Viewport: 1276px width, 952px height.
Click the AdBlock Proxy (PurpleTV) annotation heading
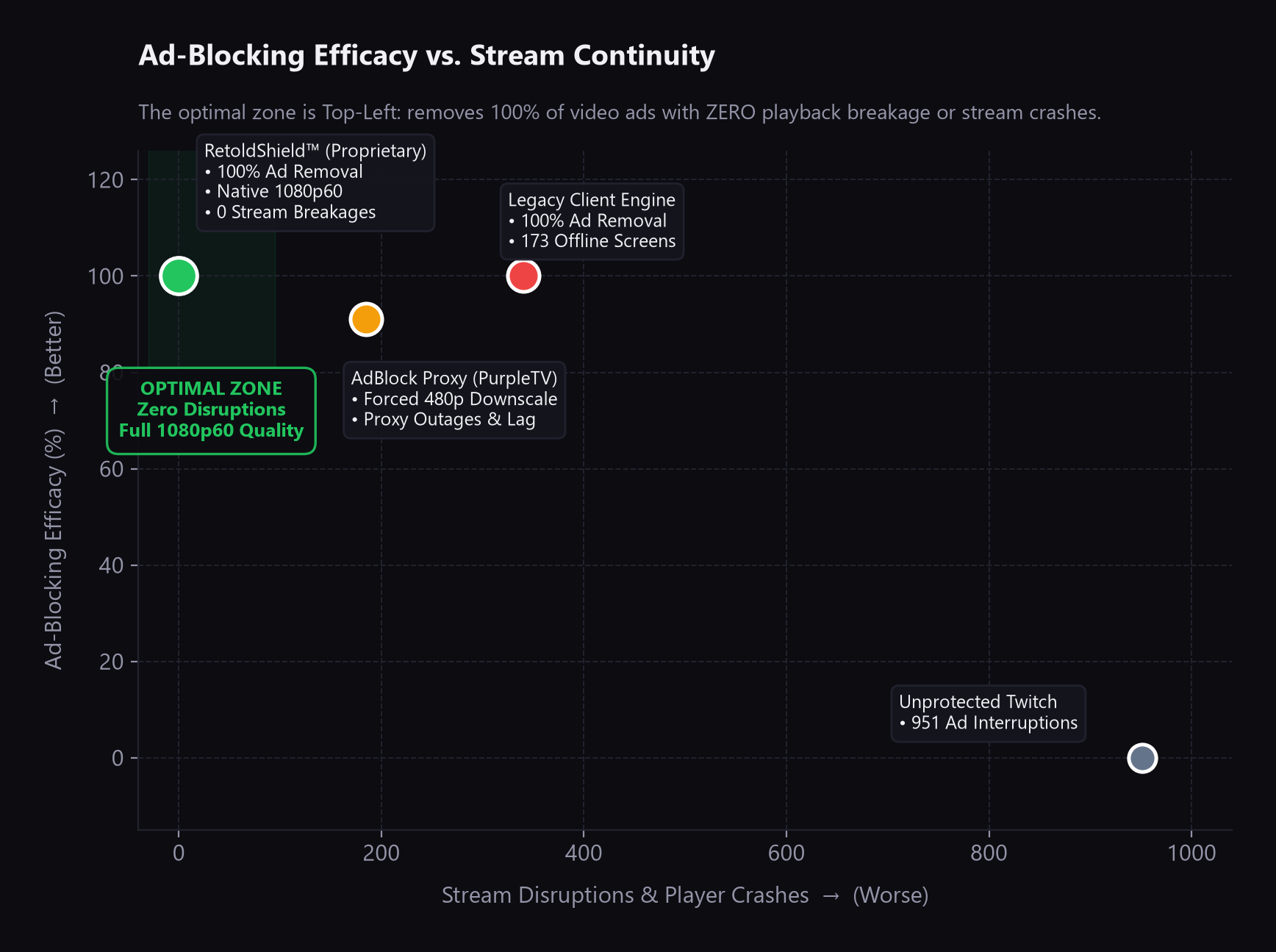click(454, 379)
